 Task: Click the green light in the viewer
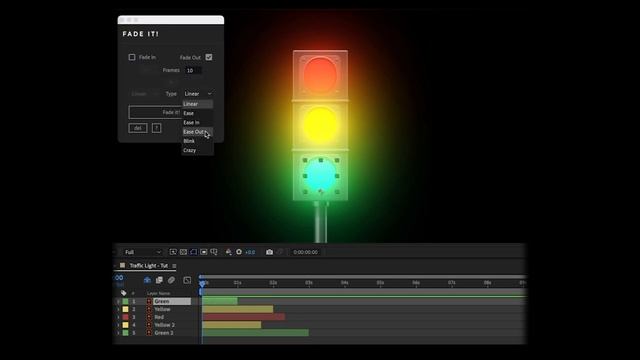[320, 176]
